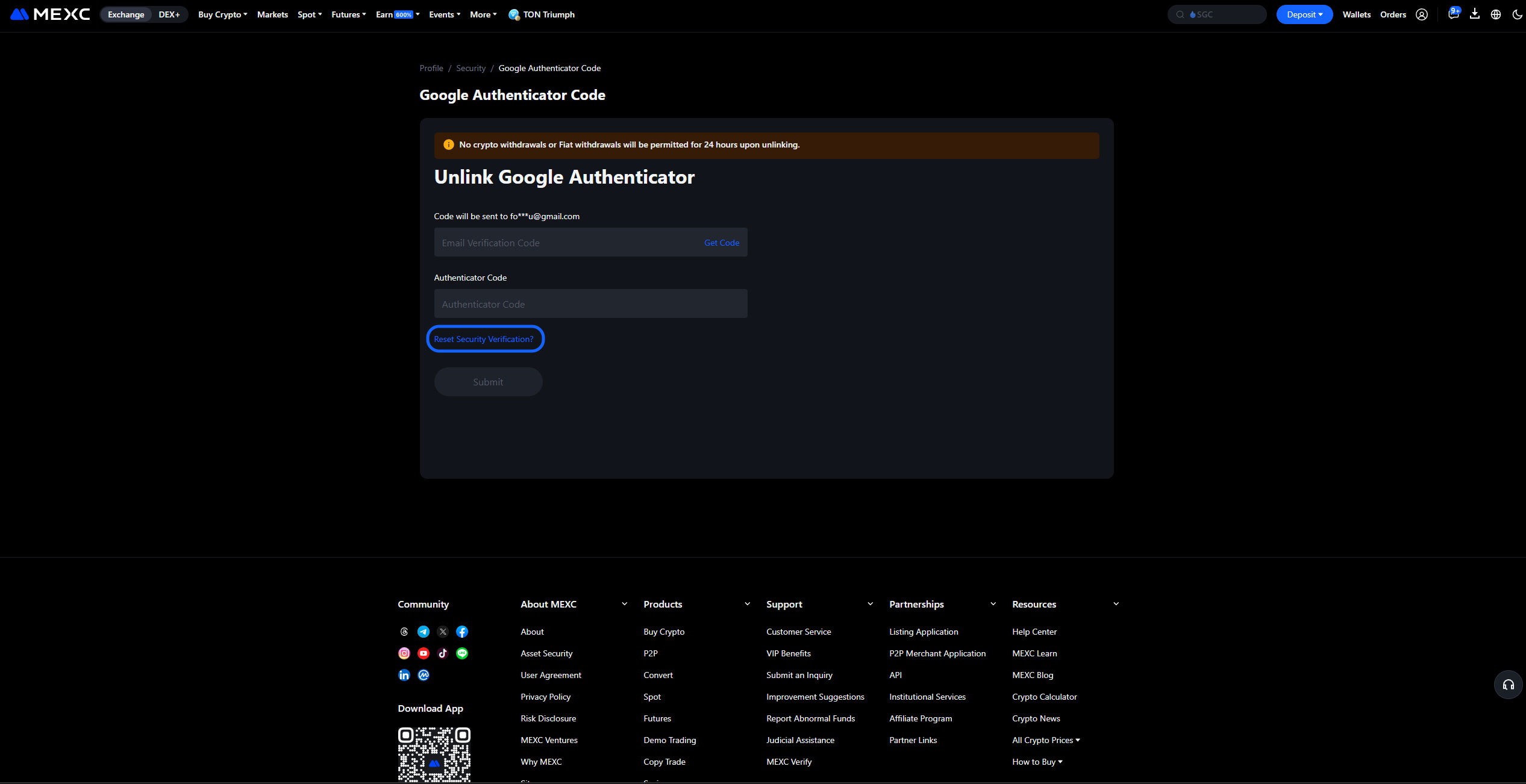This screenshot has height=784, width=1526.
Task: Collapse the Resources footer section
Action: coord(1116,604)
